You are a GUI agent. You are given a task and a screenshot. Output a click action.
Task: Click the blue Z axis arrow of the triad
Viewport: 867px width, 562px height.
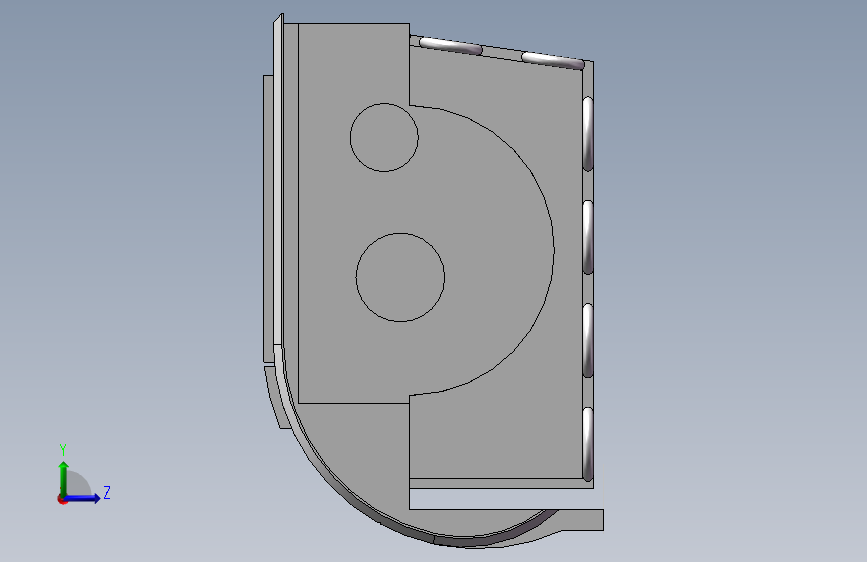coord(82,498)
